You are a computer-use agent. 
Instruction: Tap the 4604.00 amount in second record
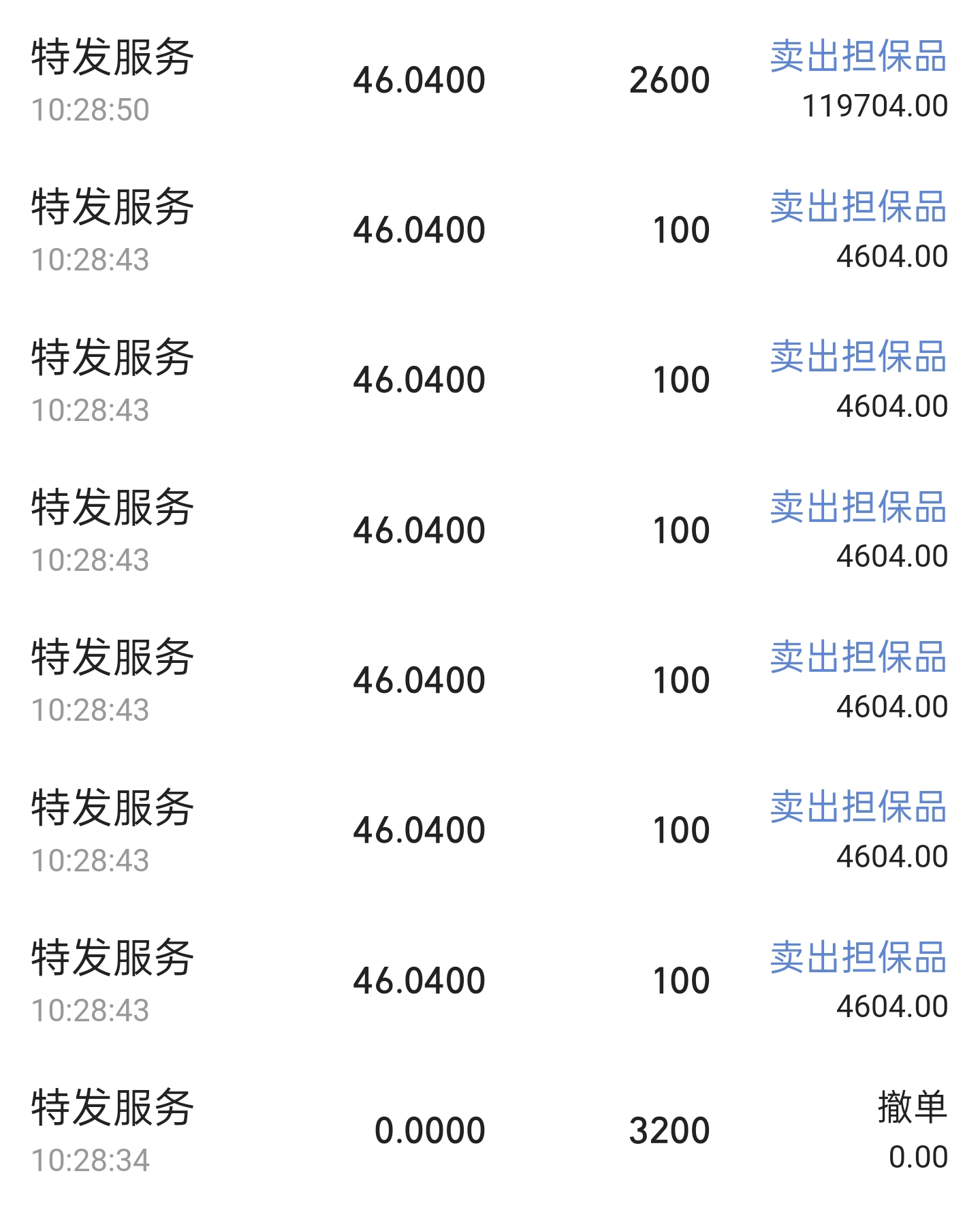[892, 257]
